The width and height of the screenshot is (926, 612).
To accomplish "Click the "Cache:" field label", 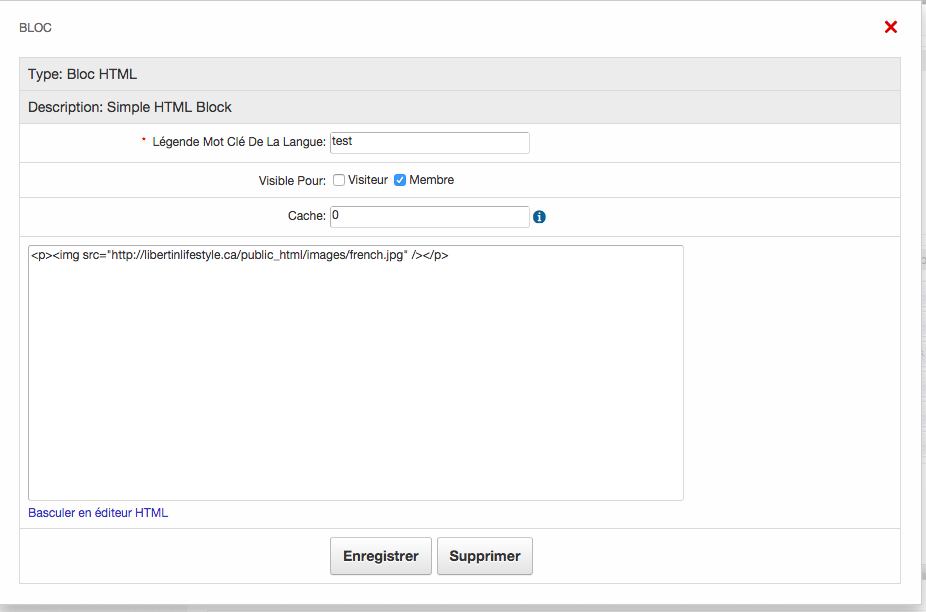I will 306,216.
